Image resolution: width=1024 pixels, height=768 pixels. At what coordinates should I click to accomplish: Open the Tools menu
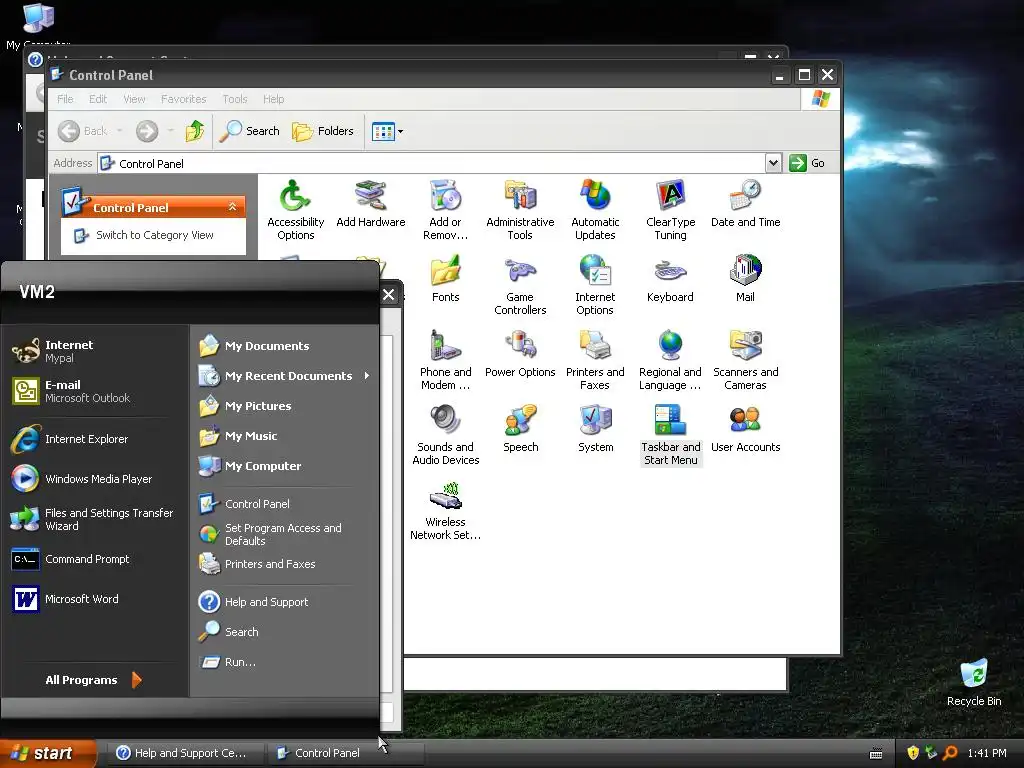coord(234,99)
